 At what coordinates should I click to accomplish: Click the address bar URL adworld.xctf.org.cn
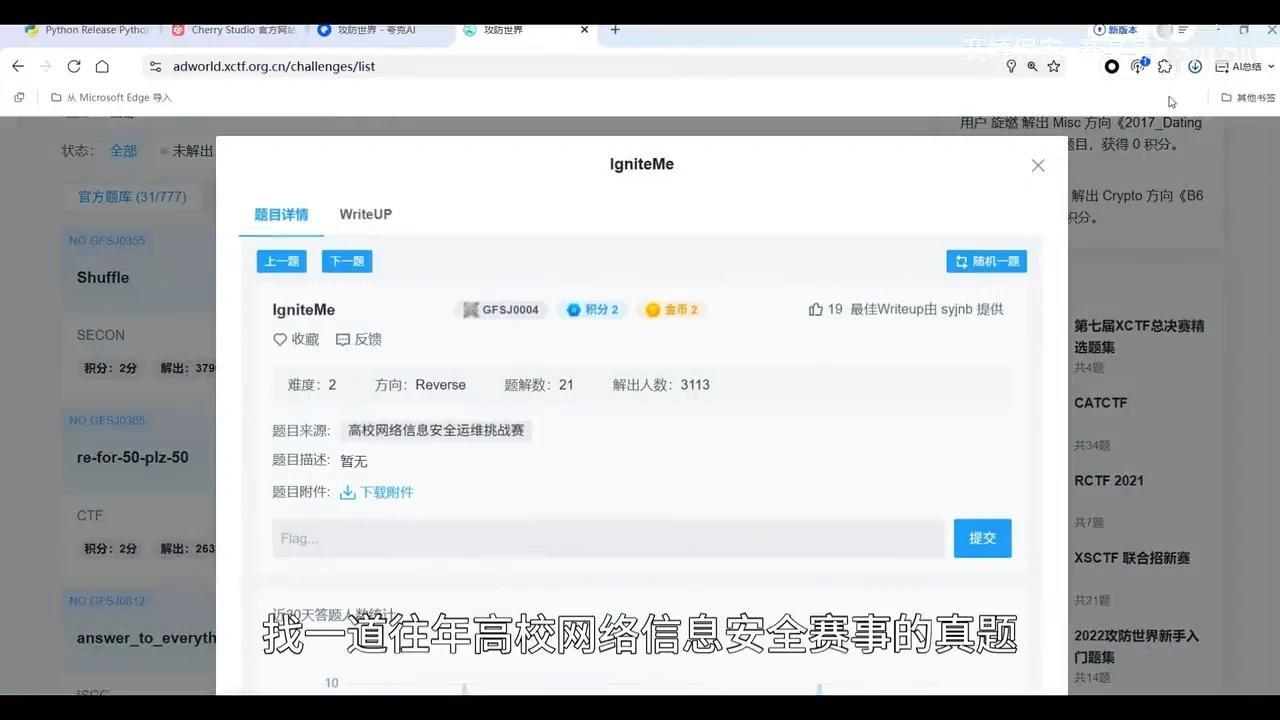(x=274, y=66)
